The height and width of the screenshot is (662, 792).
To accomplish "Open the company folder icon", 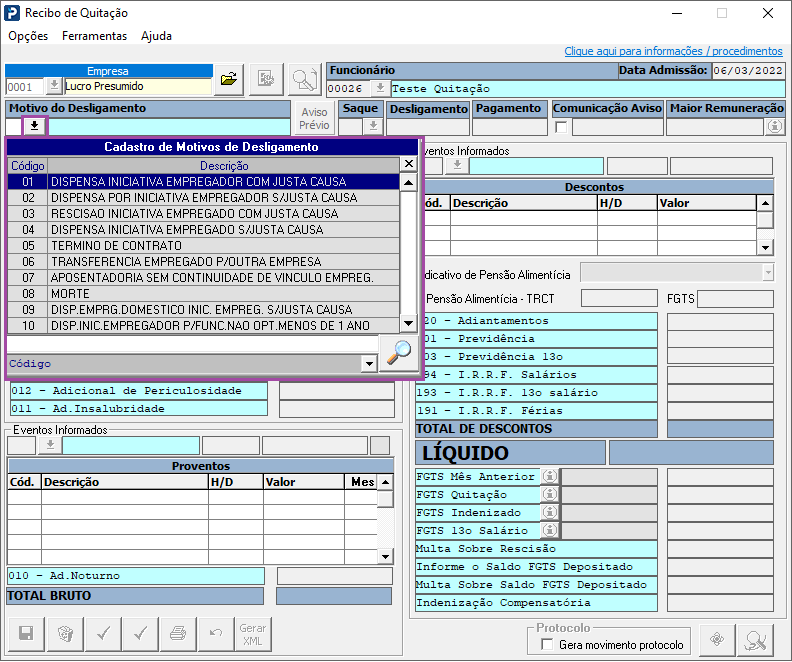I will [x=229, y=79].
